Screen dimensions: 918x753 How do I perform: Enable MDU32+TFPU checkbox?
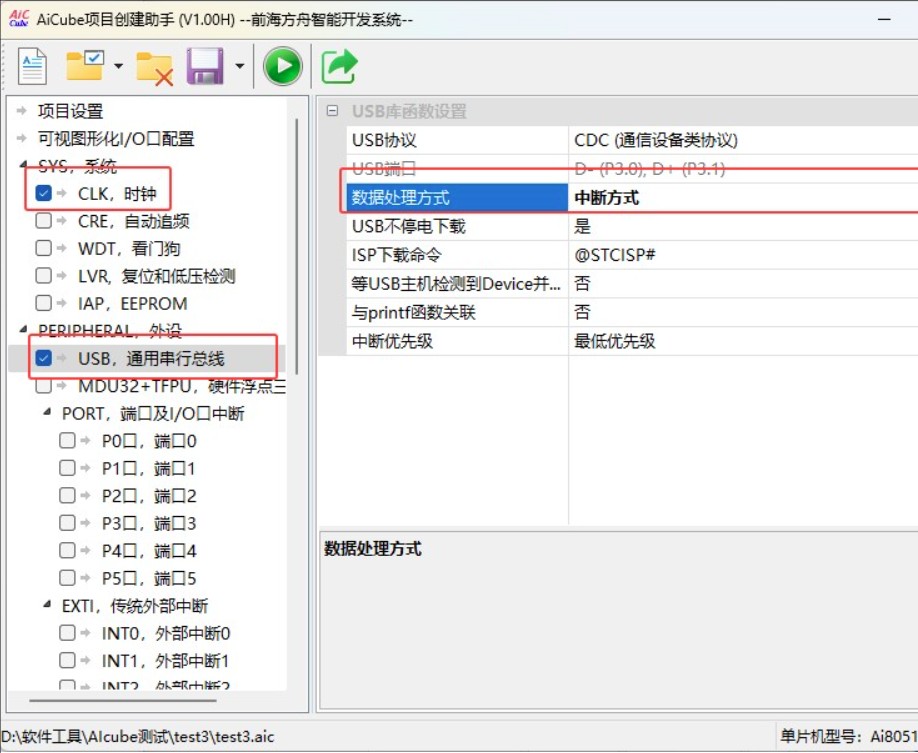tap(43, 386)
